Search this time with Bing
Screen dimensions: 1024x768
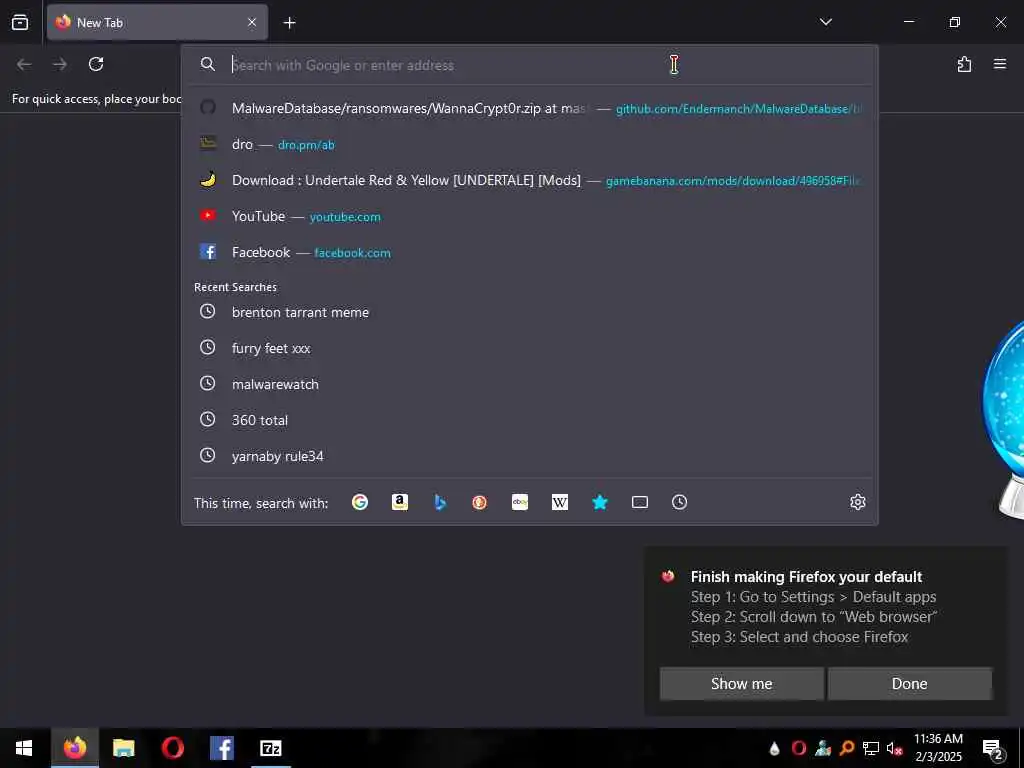pos(440,502)
